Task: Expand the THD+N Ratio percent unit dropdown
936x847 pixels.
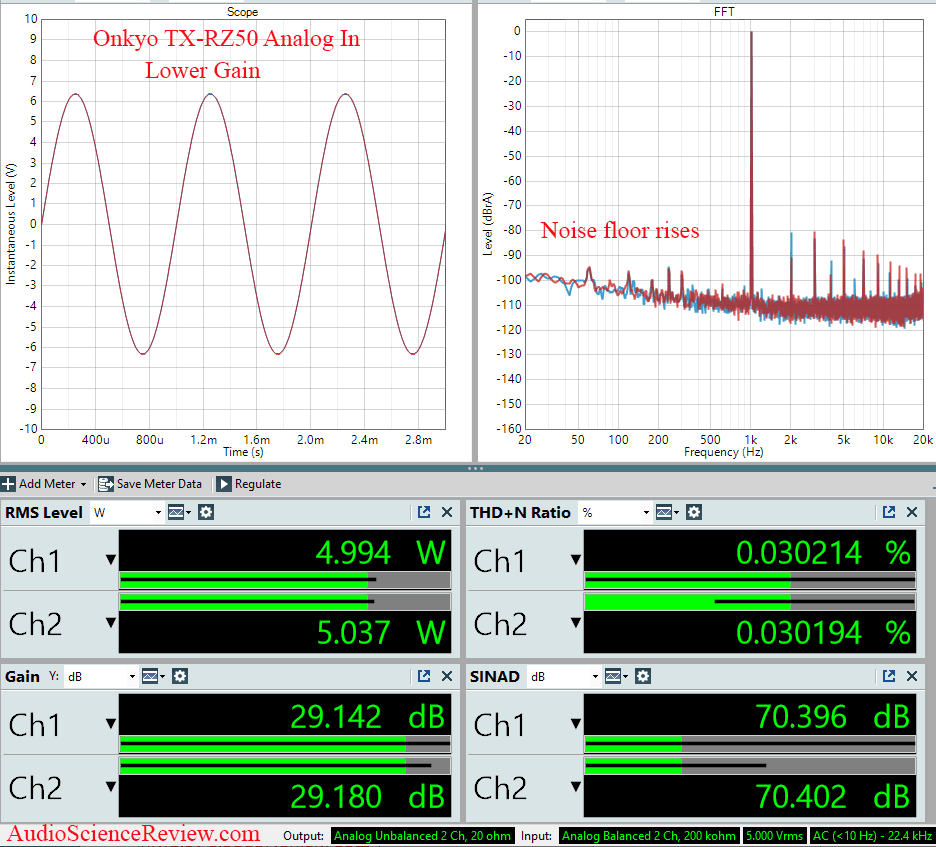Action: click(614, 512)
